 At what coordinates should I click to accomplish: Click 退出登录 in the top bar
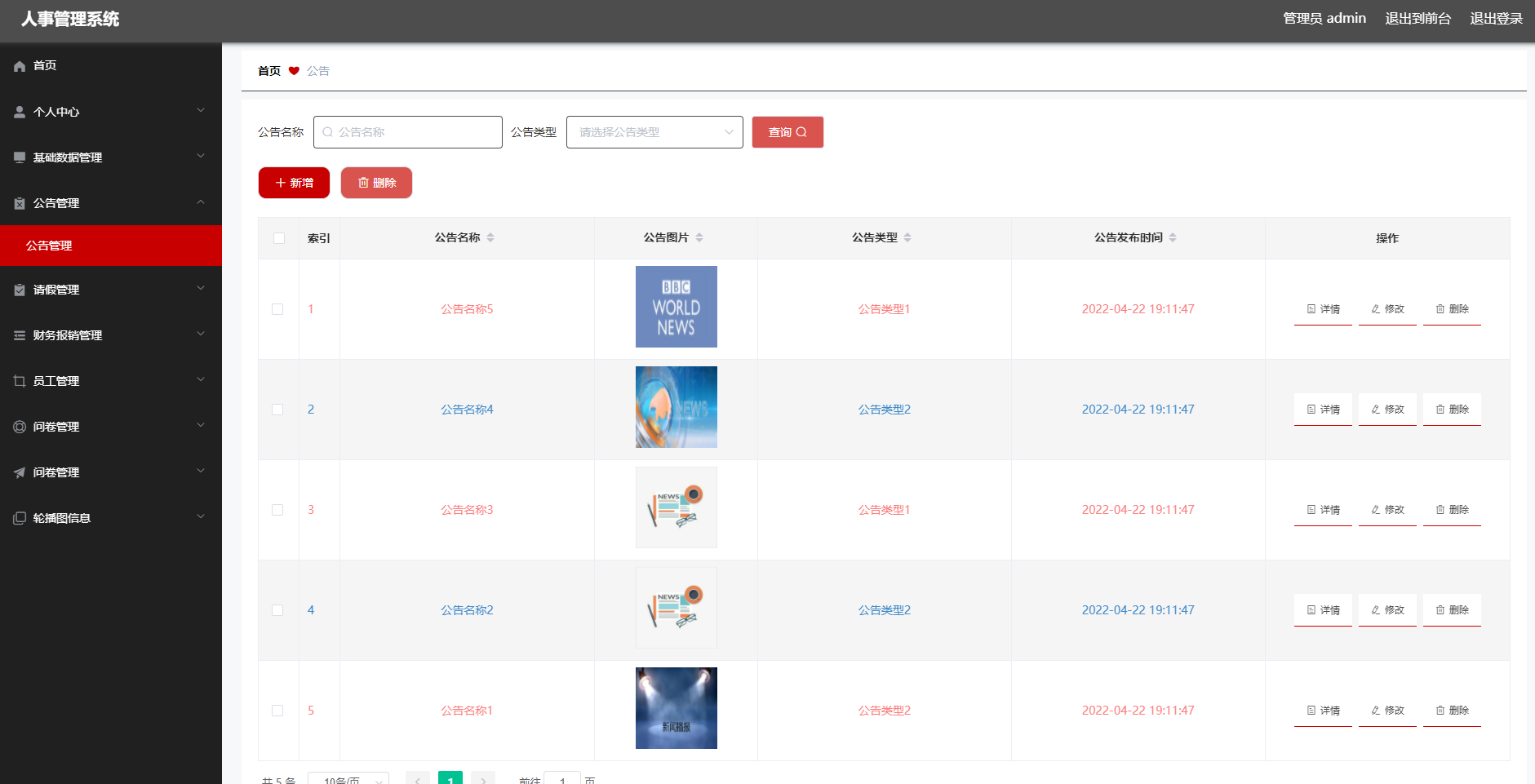tap(1496, 18)
